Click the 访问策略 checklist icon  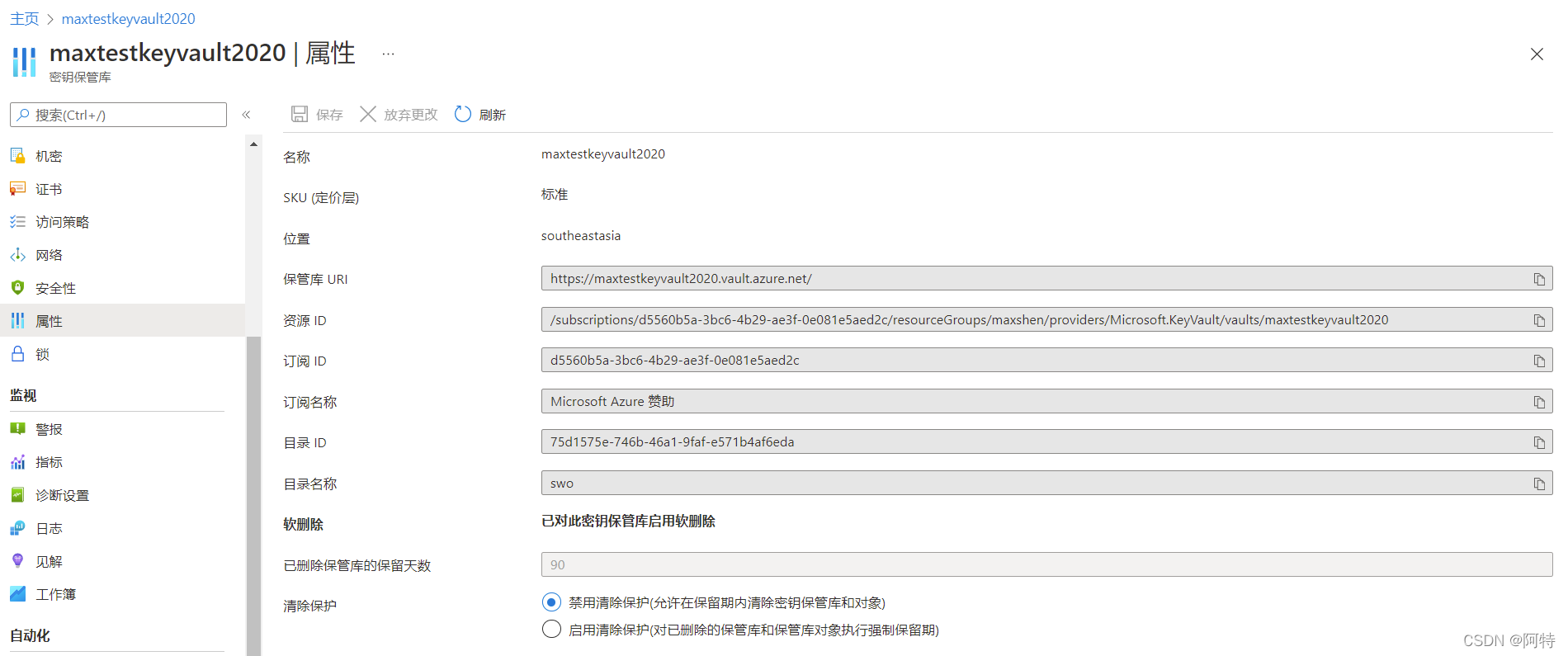(x=17, y=221)
